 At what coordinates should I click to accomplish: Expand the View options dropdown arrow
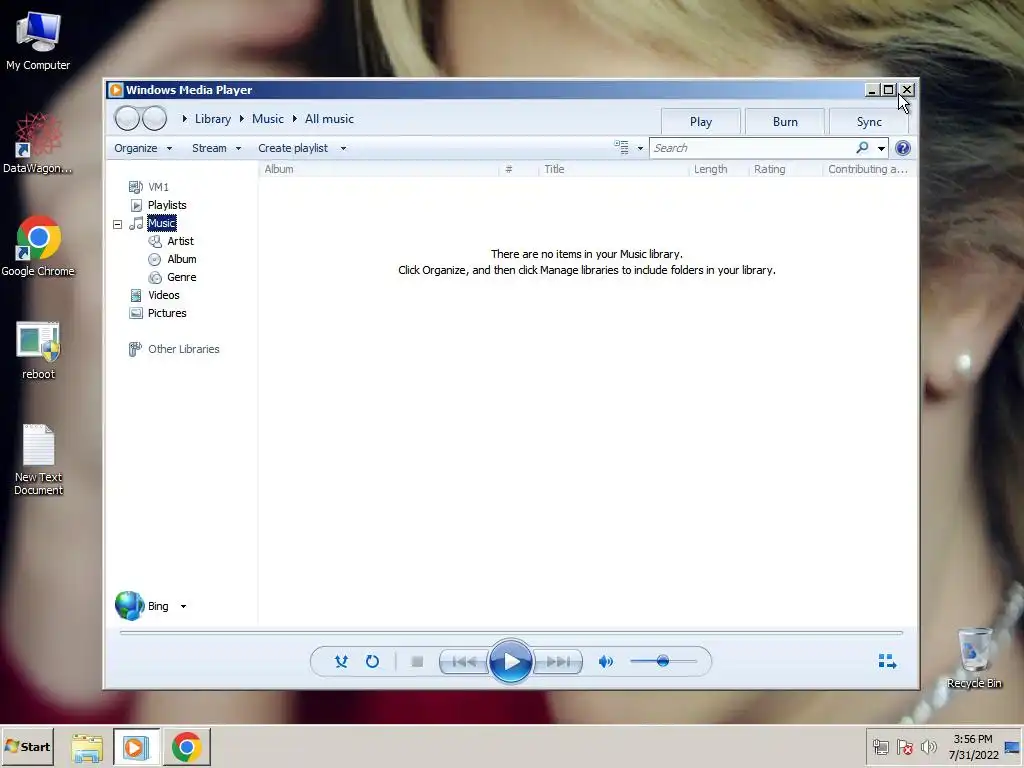tap(640, 148)
